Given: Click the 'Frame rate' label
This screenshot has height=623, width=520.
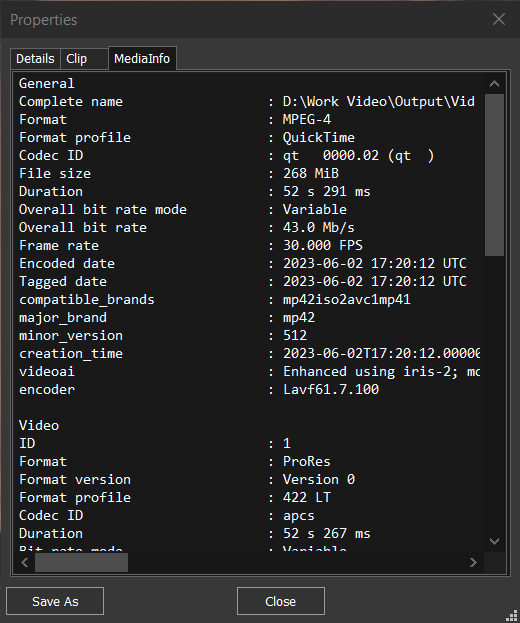Looking at the screenshot, I should pos(59,246).
